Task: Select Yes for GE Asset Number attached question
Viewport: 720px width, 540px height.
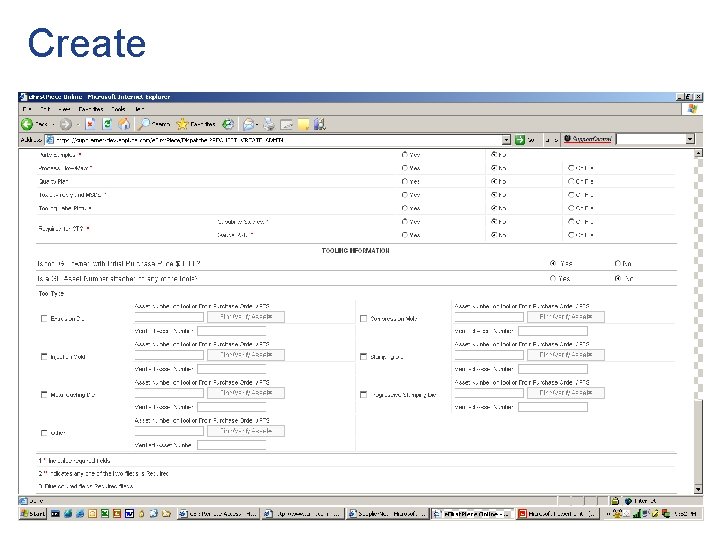Action: [553, 278]
